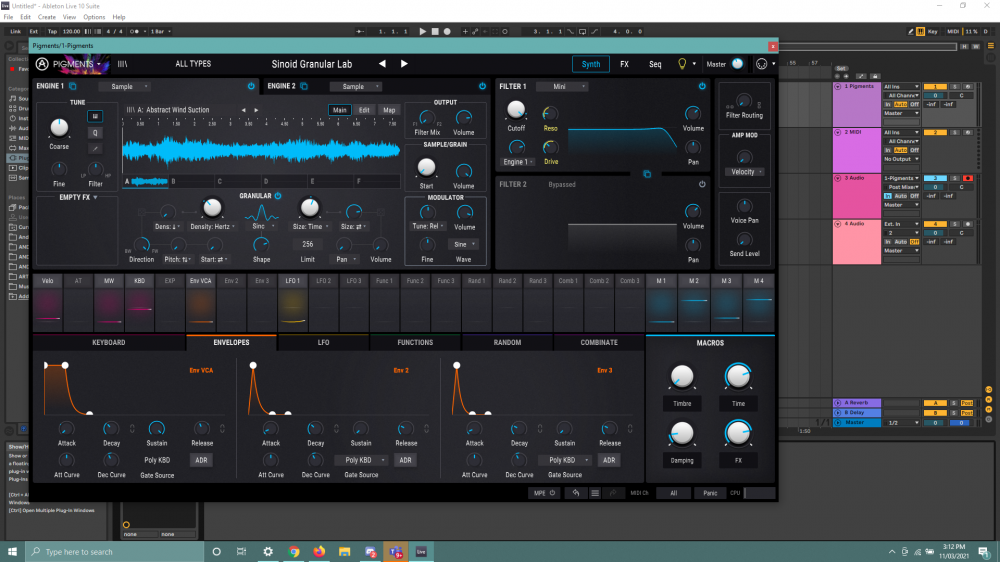Expand the Empty FX dropdown
Viewport: 1000px width, 562px height.
(78, 198)
